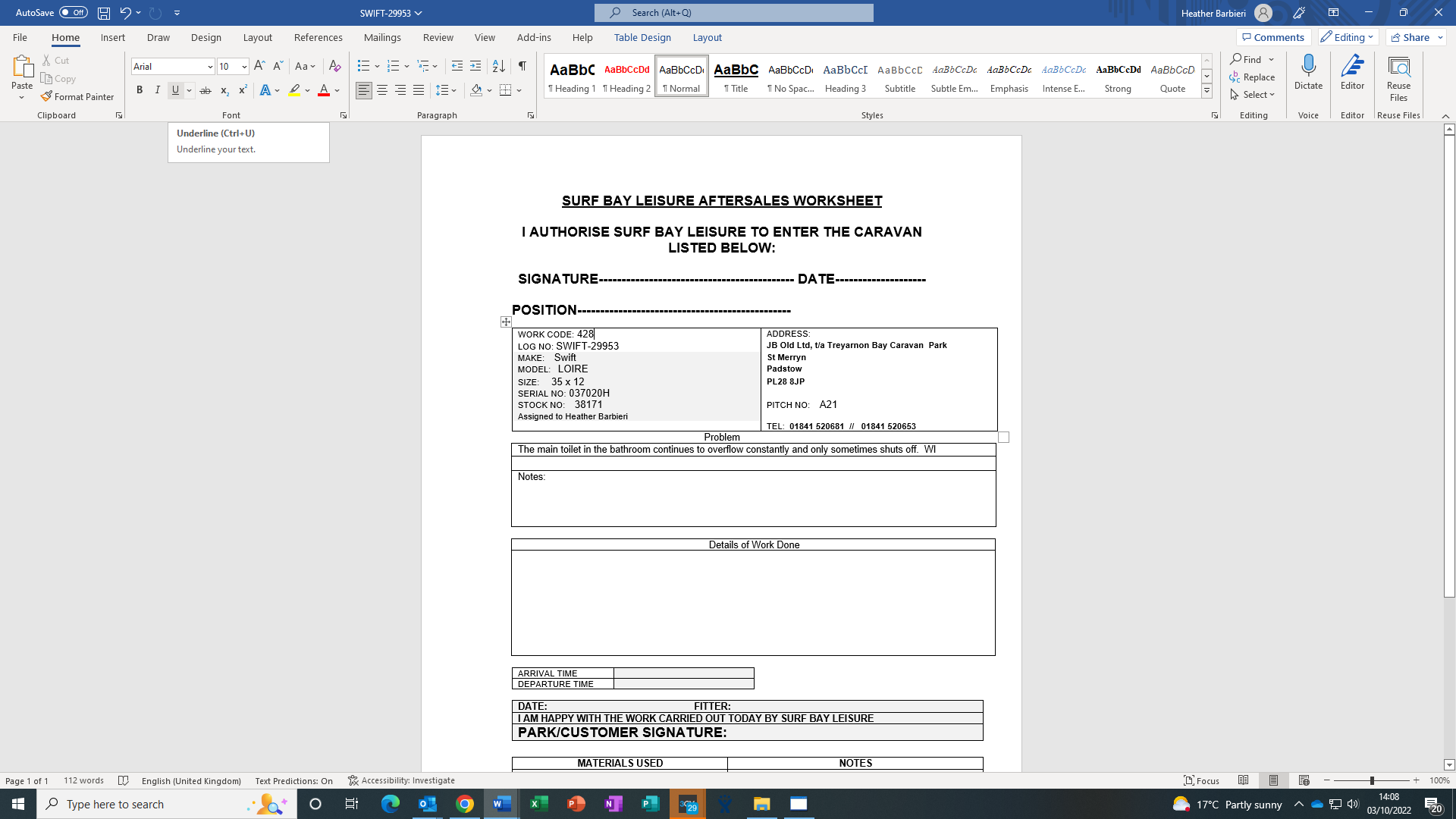Image resolution: width=1456 pixels, height=819 pixels.
Task: Open the Editing mode dropdown
Action: 1348,37
